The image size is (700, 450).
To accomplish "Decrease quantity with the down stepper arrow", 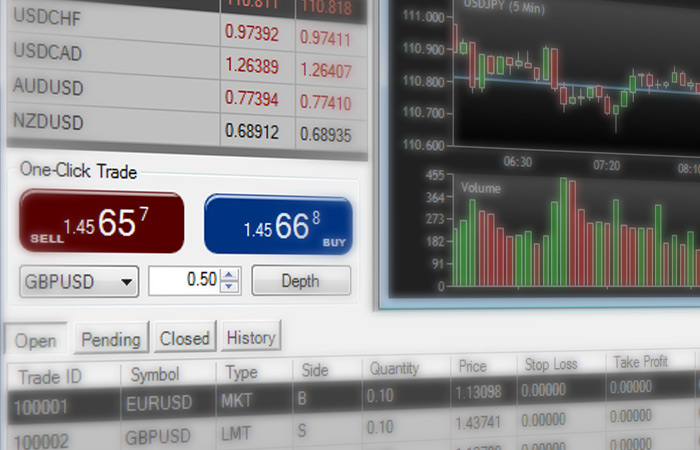I will pyautogui.click(x=230, y=287).
